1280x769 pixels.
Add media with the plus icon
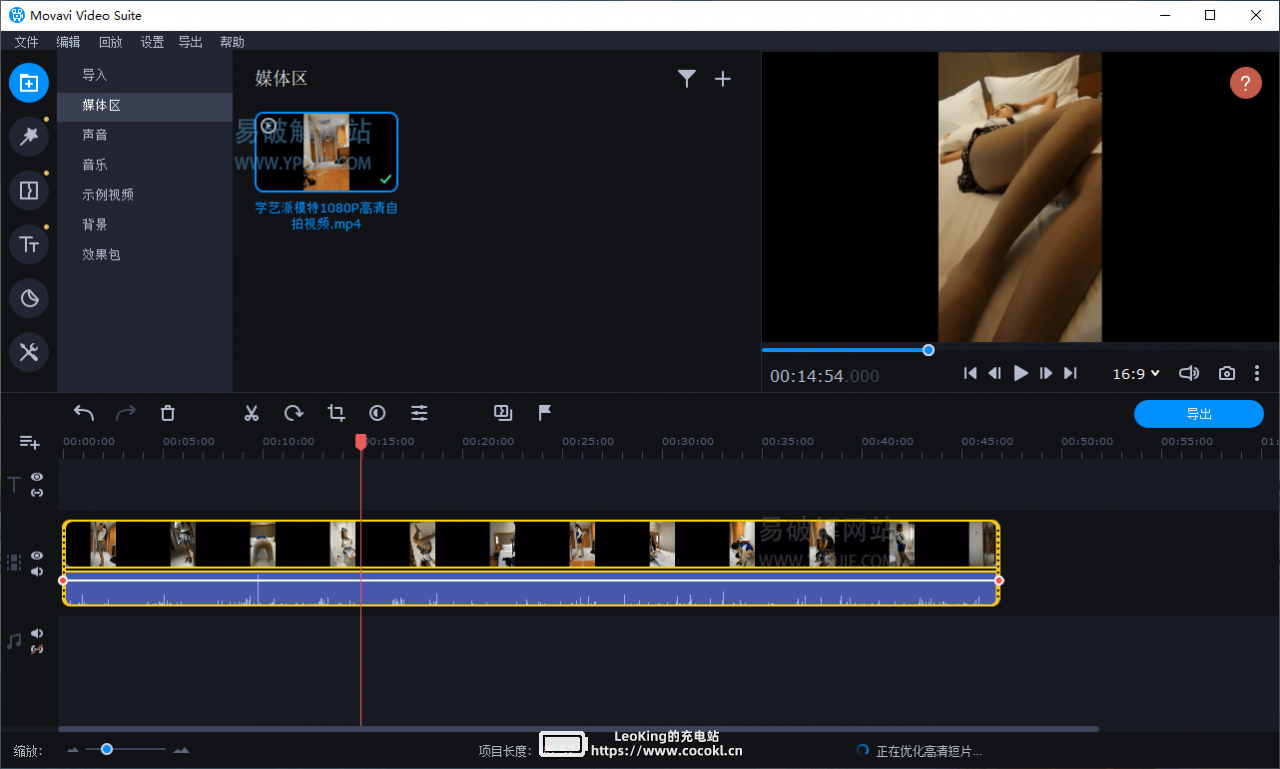(x=723, y=79)
